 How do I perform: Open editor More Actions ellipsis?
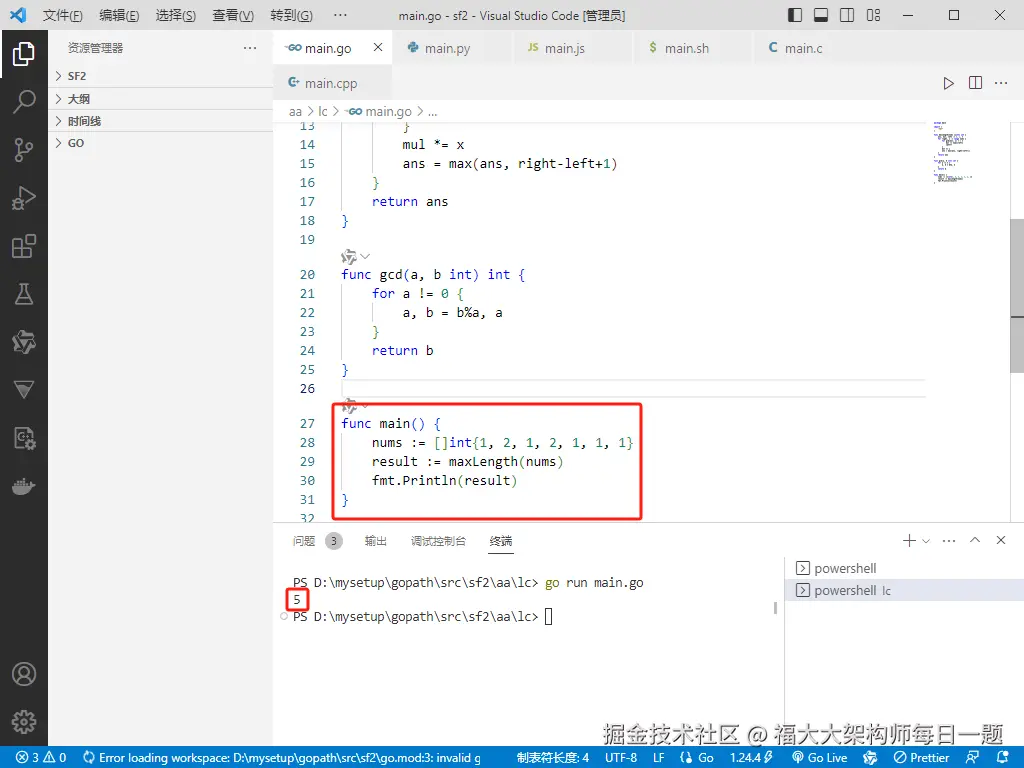1000,83
